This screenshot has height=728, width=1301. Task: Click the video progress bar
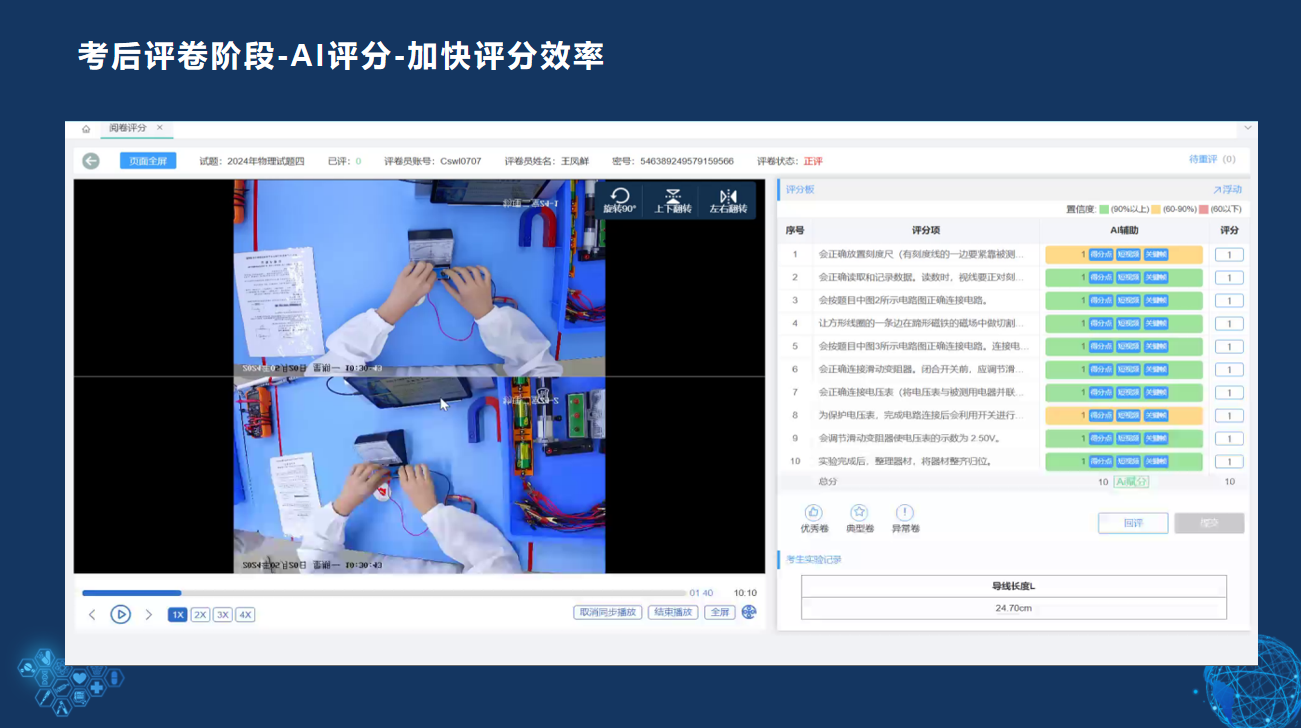coord(384,593)
